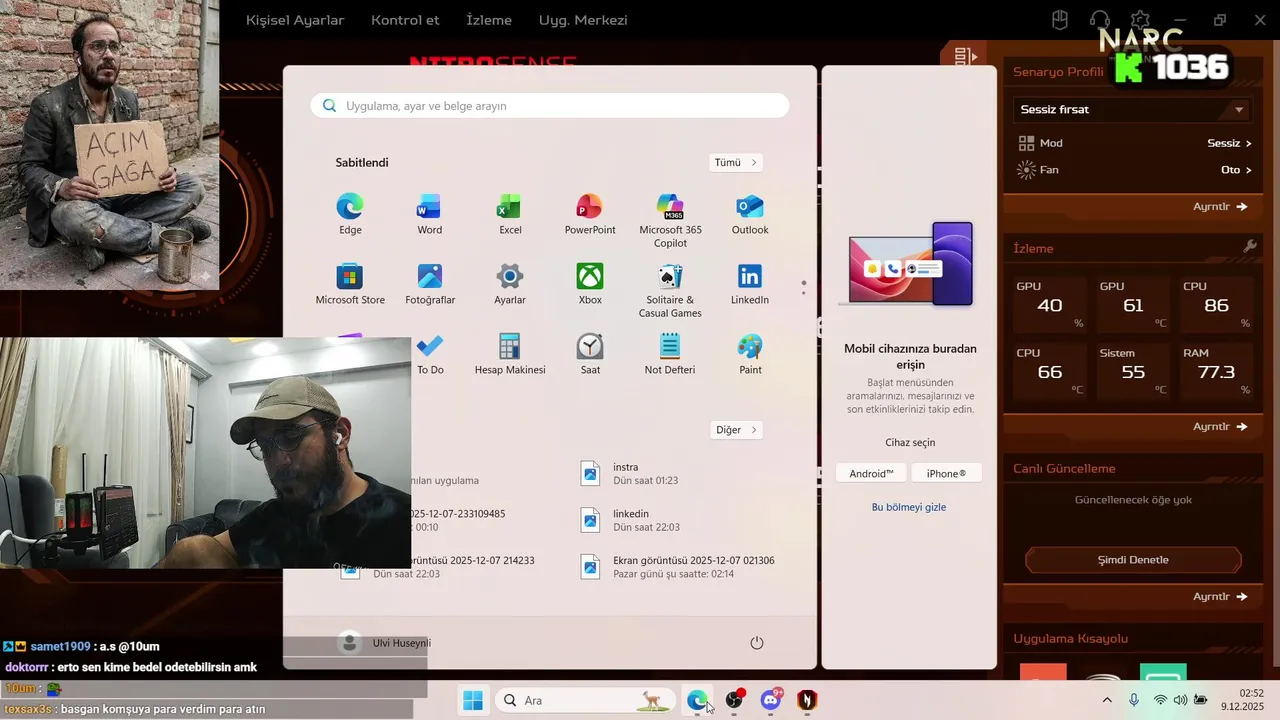The width and height of the screenshot is (1280, 720).
Task: Show all pinned apps with Tümü
Action: tap(736, 162)
